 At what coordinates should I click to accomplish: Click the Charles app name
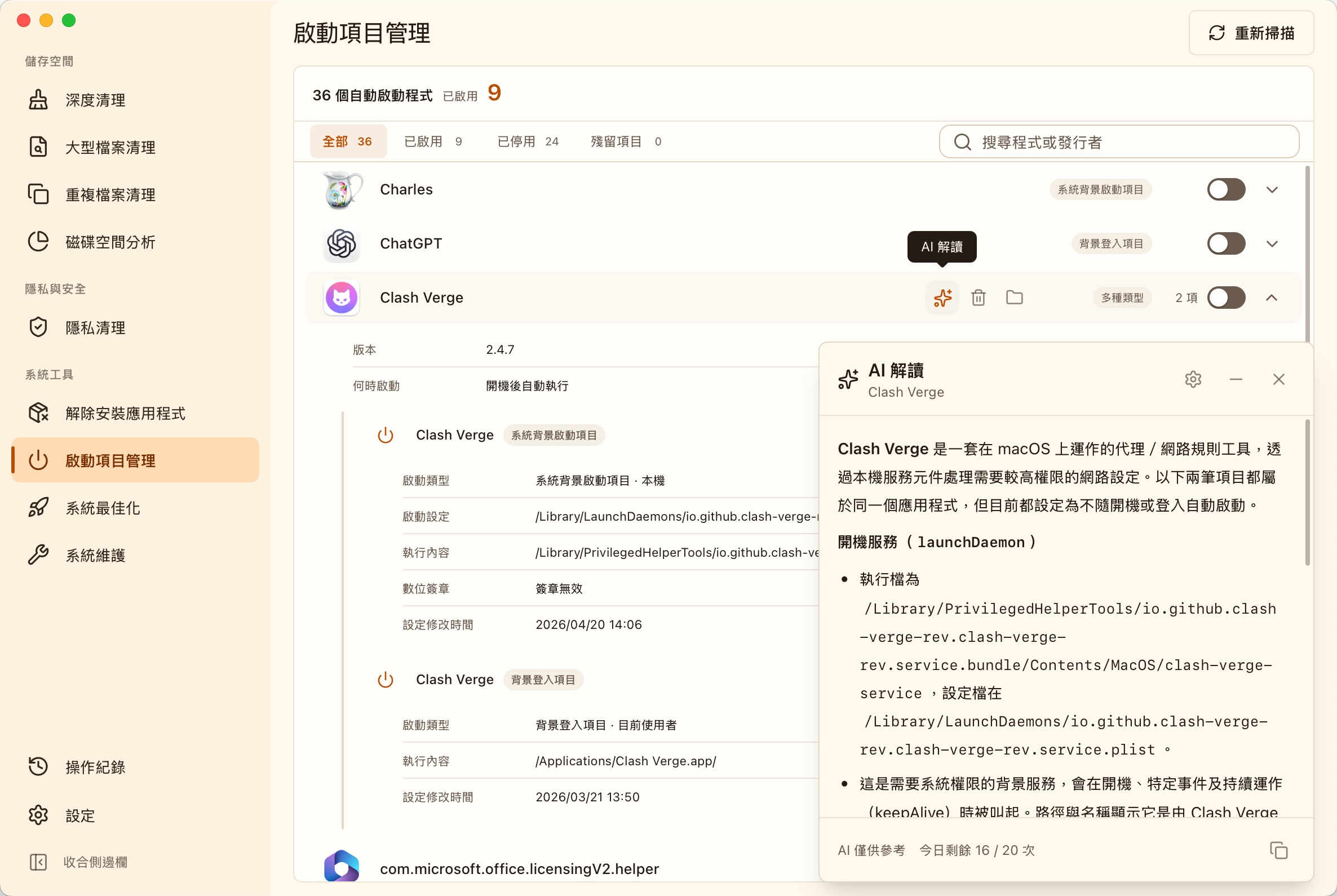tap(406, 190)
